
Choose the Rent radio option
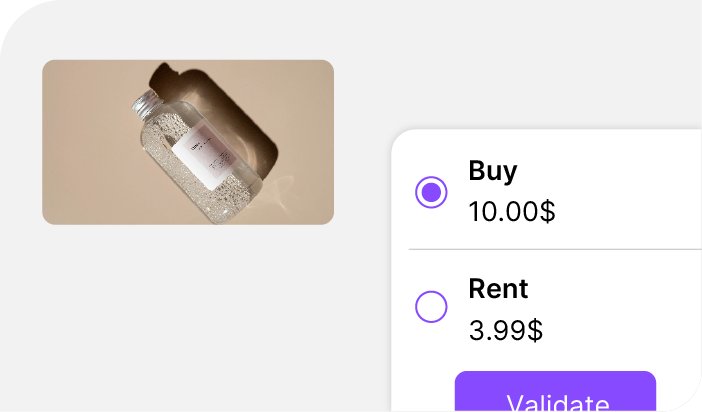coord(431,307)
